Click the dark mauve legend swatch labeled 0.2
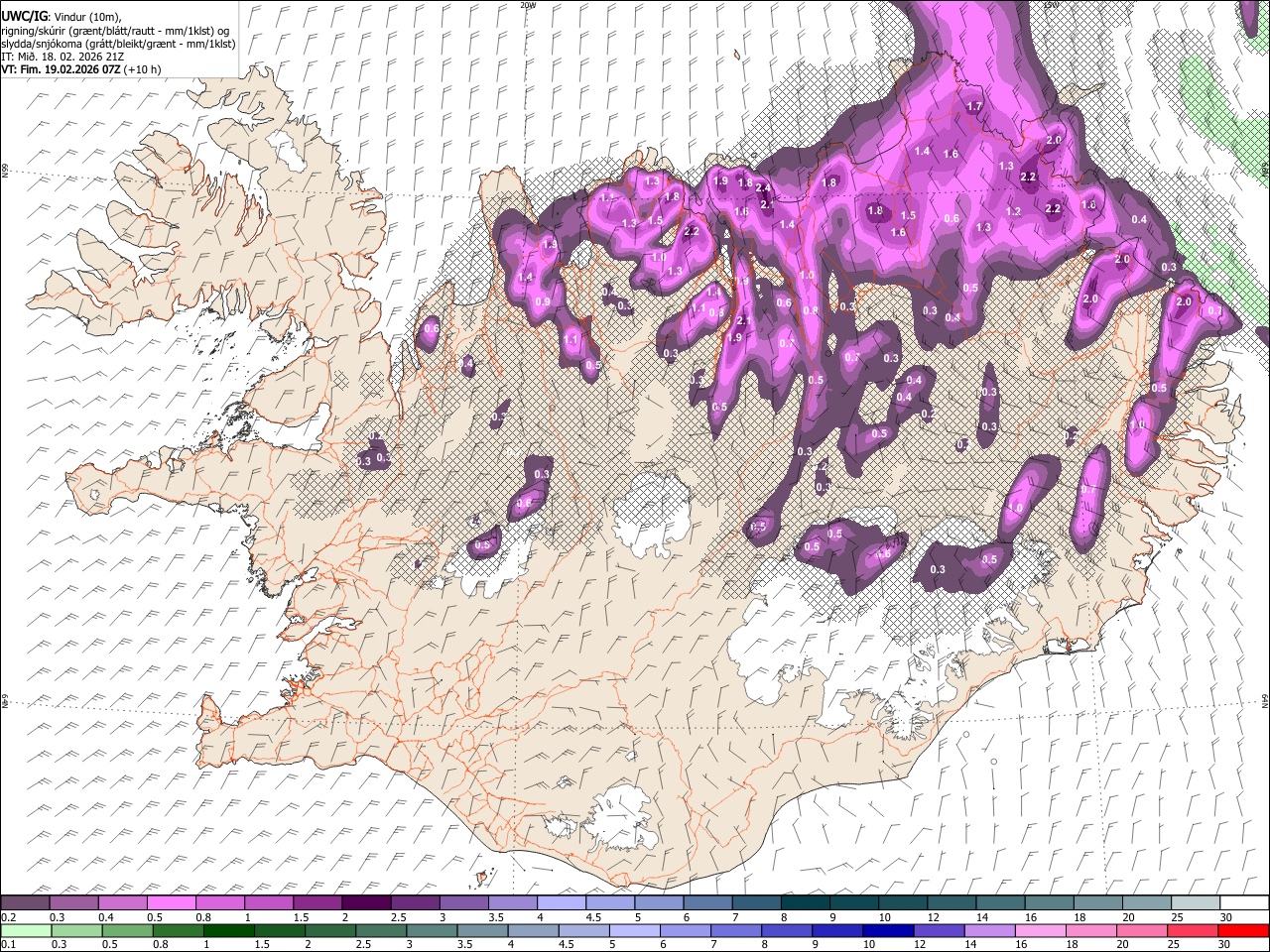1270x952 pixels. pyautogui.click(x=26, y=903)
